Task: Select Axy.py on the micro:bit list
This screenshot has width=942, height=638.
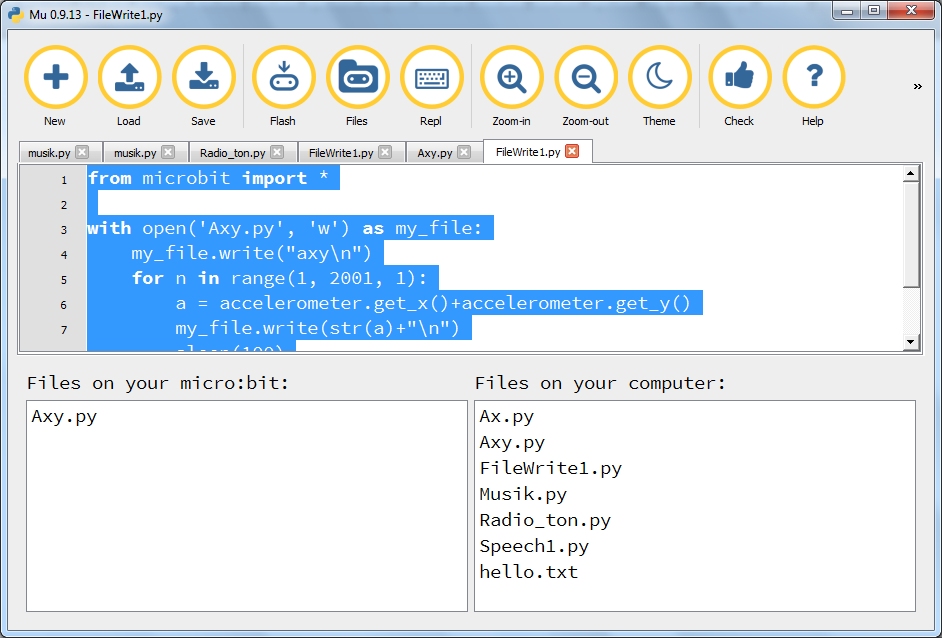Action: pyautogui.click(x=64, y=417)
